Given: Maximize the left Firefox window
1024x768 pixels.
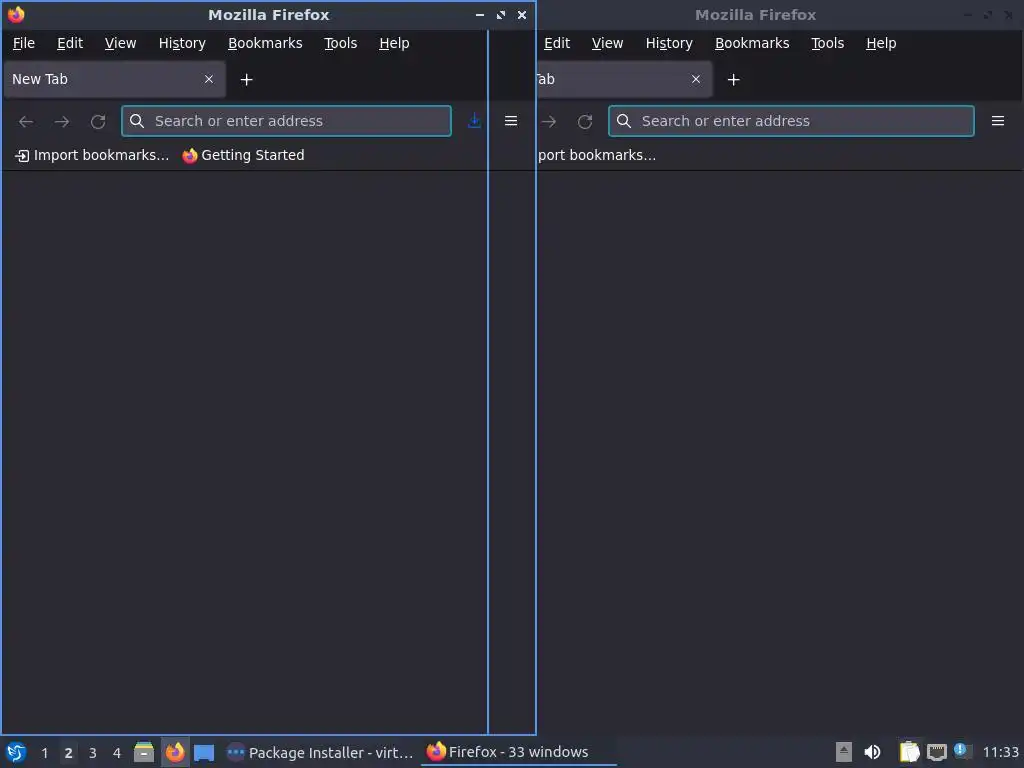Looking at the screenshot, I should pyautogui.click(x=501, y=14).
